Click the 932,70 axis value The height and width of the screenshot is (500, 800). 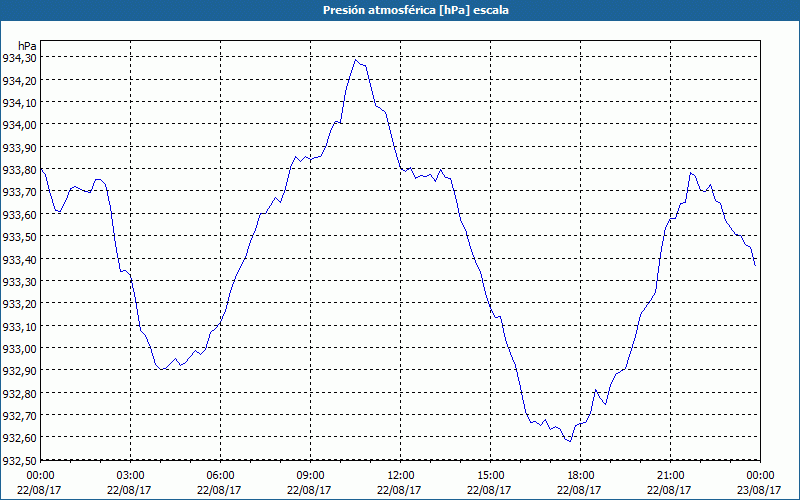click(x=20, y=416)
